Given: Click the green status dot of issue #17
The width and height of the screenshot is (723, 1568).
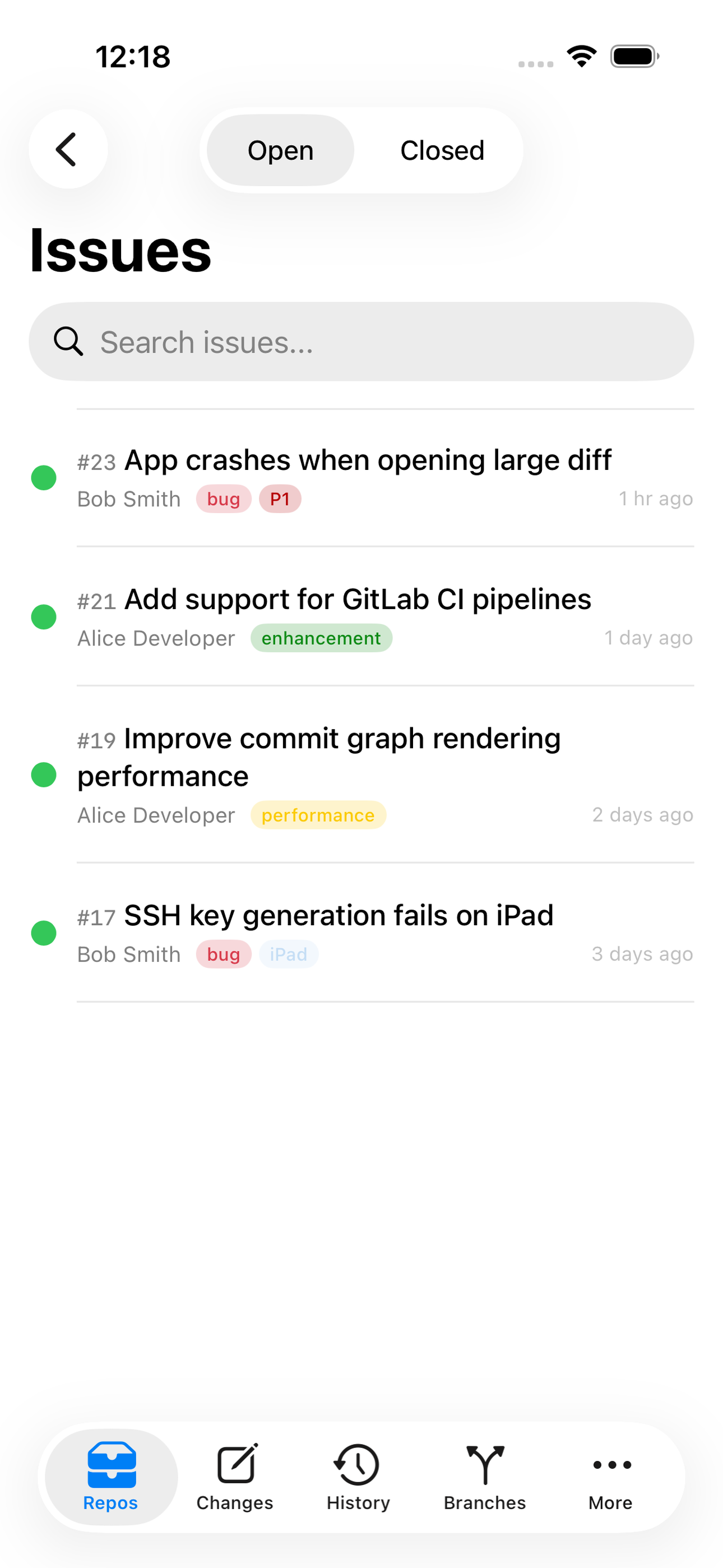Looking at the screenshot, I should point(44,933).
